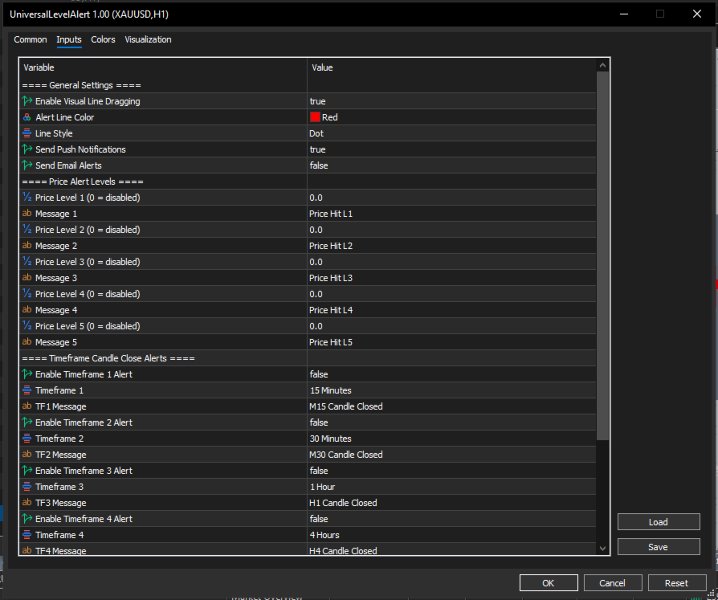The image size is (718, 600).
Task: Click the string icon beside TF3 Message
Action: 27,502
